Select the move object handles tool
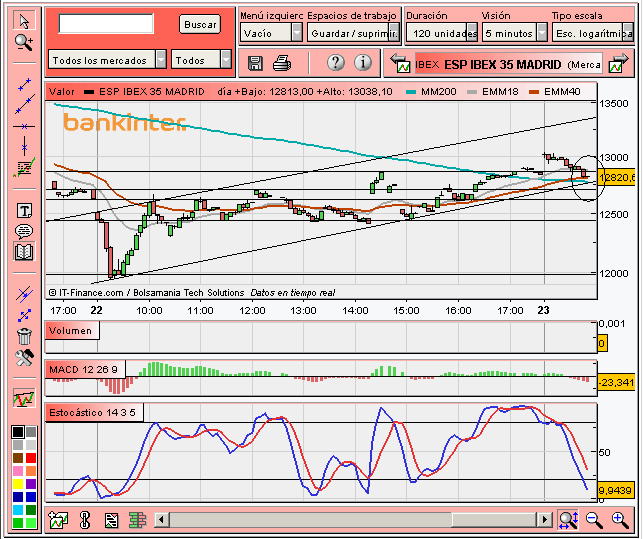The height and width of the screenshot is (539, 643). (x=25, y=315)
